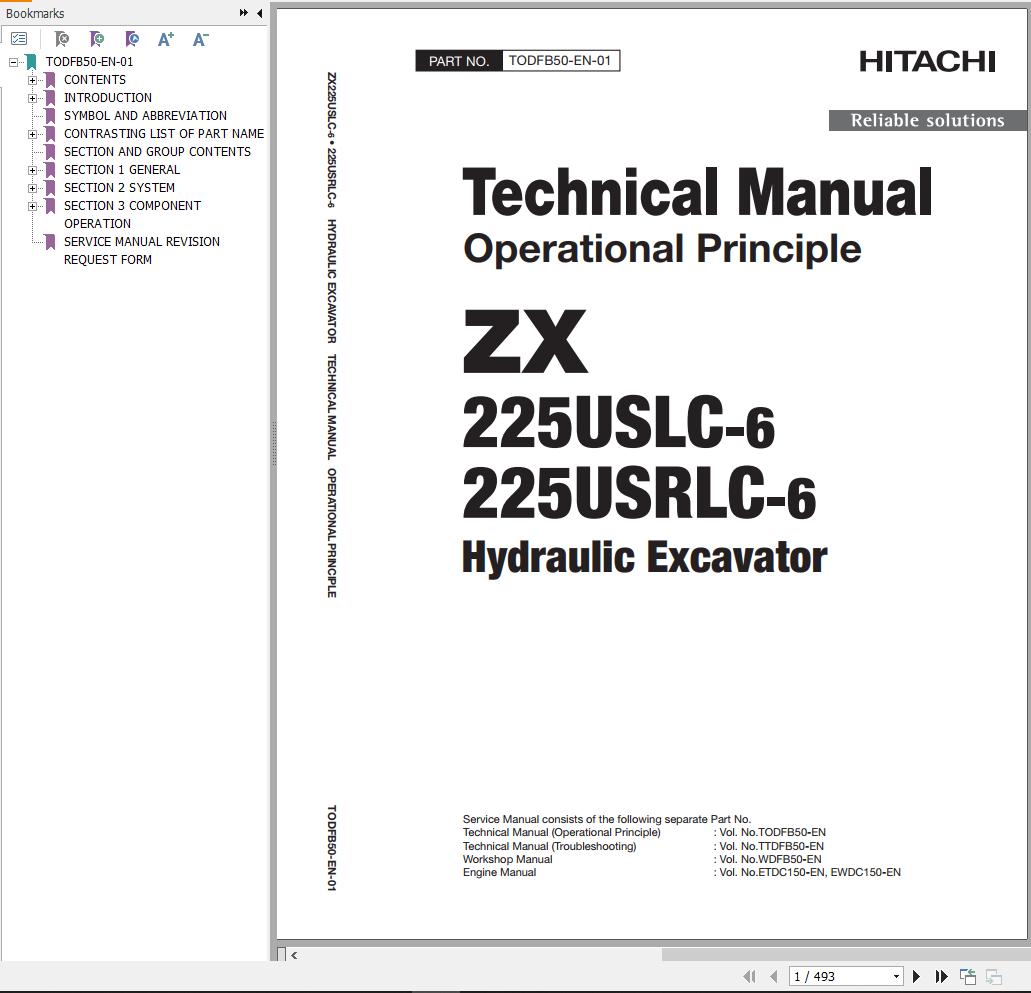Click the set bookmark destination icon
Viewport: 1031px width, 993px height.
(132, 39)
